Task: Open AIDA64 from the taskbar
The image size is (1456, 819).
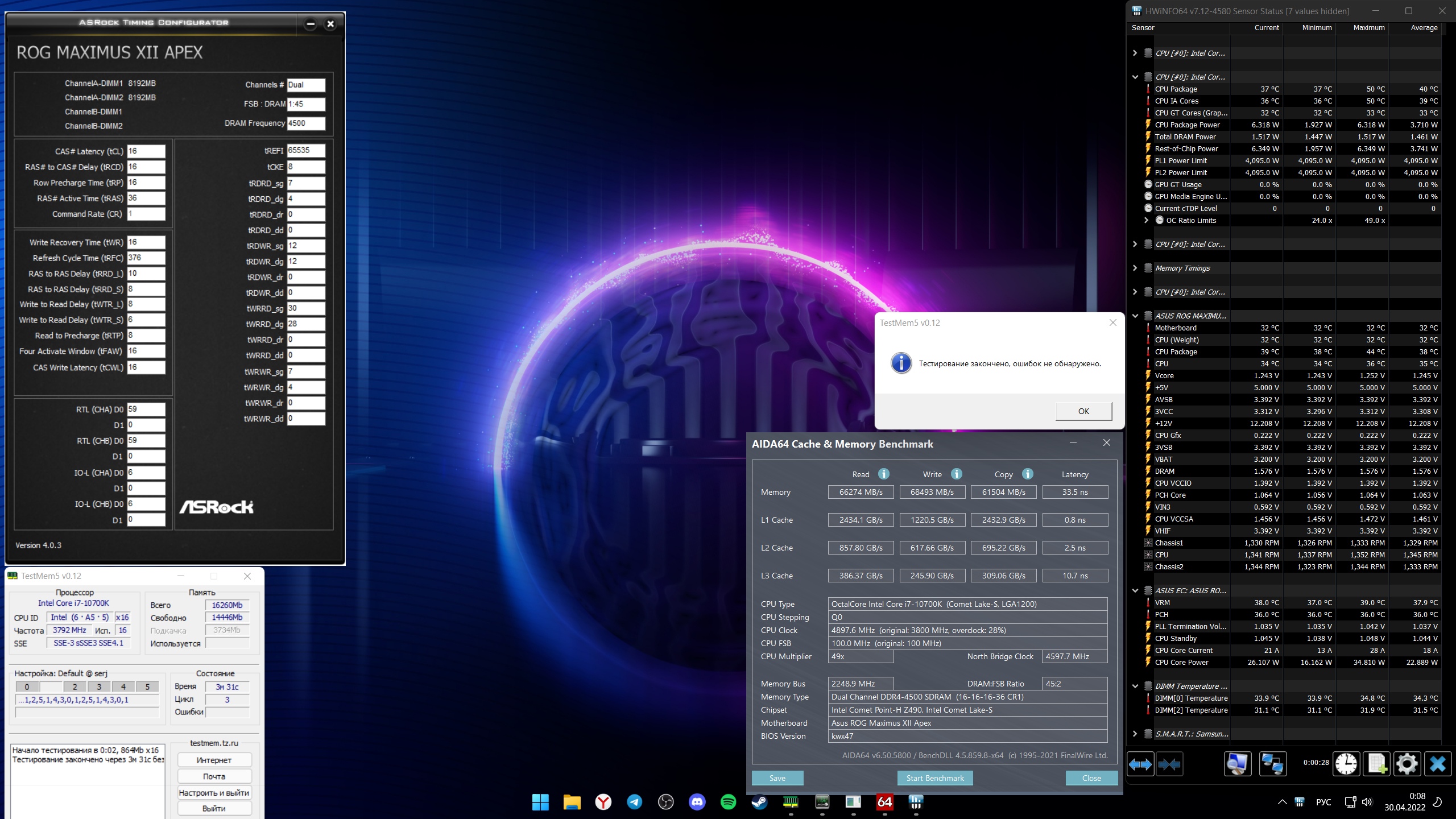Action: [x=884, y=802]
